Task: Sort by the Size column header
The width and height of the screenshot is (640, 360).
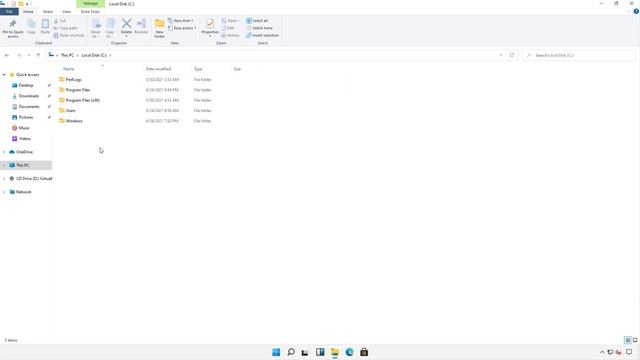Action: tap(237, 69)
